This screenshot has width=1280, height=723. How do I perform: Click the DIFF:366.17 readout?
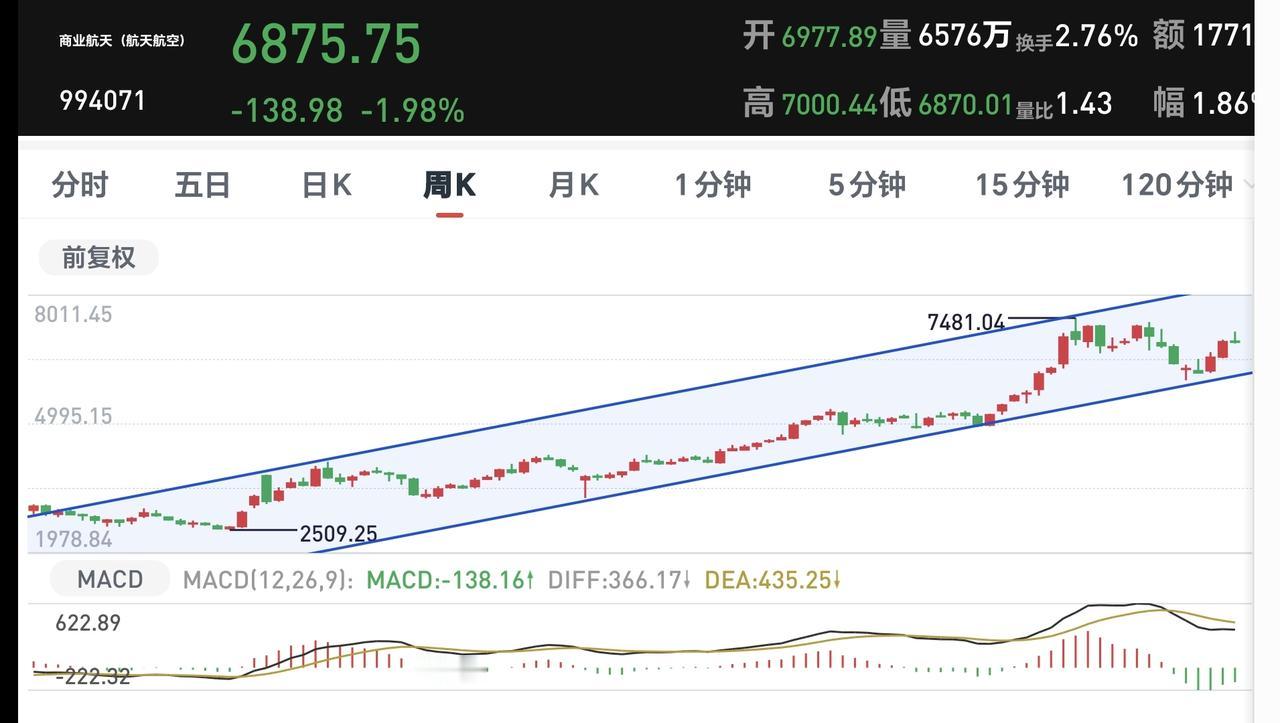619,579
